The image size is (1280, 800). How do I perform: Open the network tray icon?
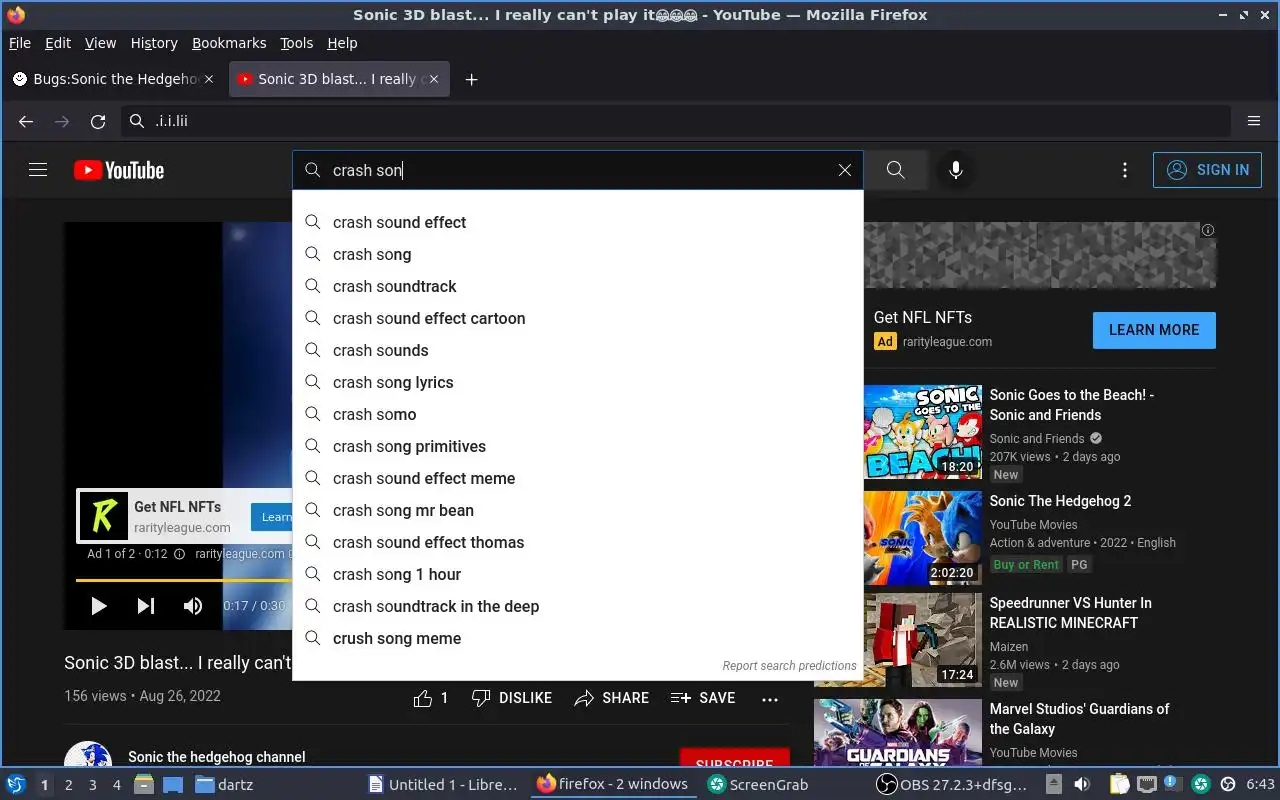pyautogui.click(x=1146, y=784)
